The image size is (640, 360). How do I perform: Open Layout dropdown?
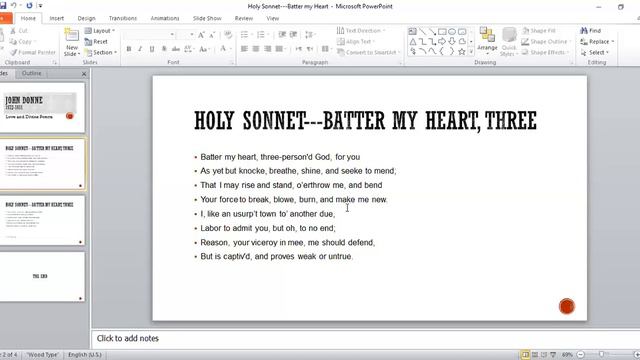point(100,31)
